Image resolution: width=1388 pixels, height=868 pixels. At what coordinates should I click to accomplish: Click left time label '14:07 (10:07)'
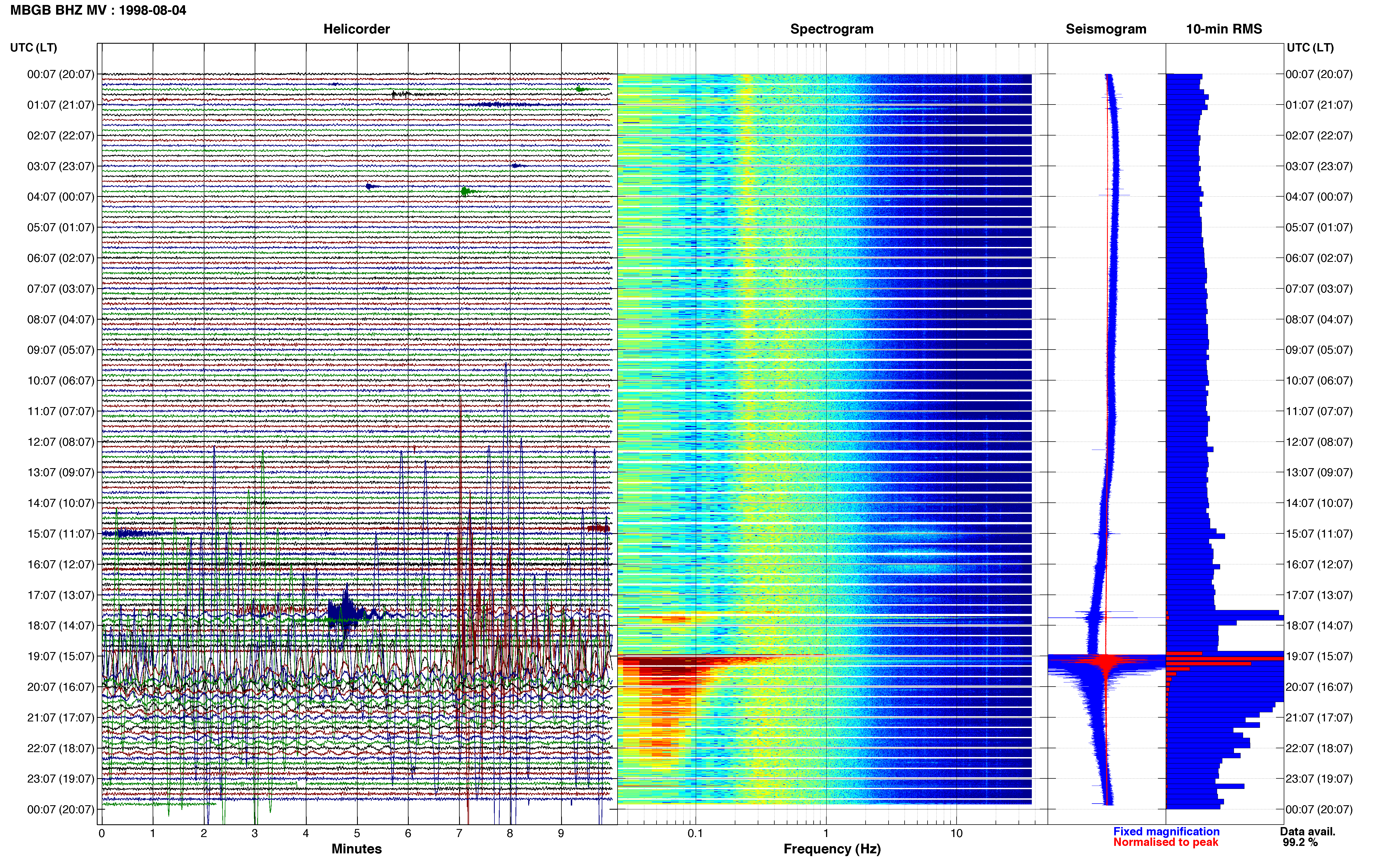tap(61, 503)
